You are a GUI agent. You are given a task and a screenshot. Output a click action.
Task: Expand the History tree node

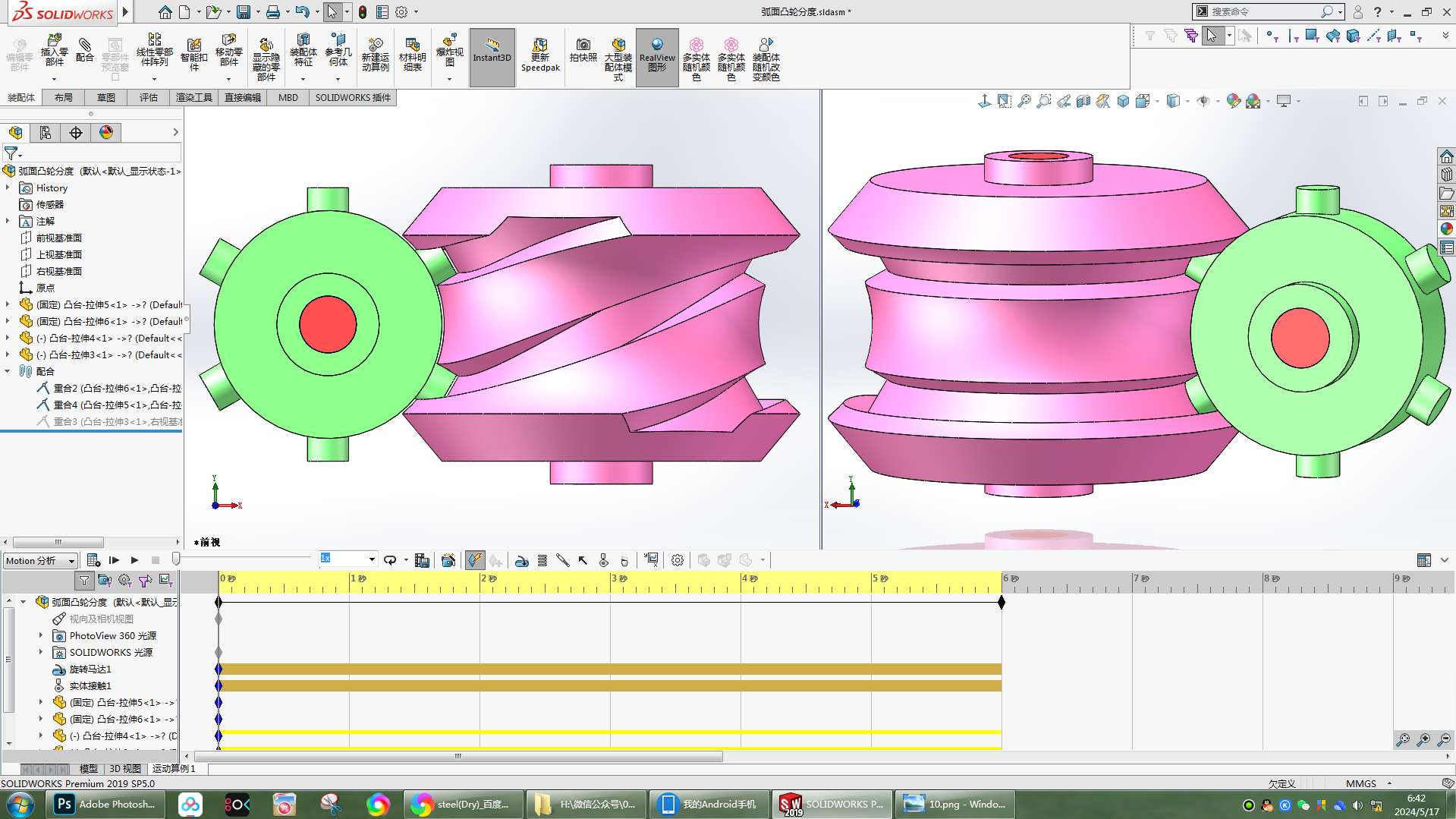coord(8,188)
